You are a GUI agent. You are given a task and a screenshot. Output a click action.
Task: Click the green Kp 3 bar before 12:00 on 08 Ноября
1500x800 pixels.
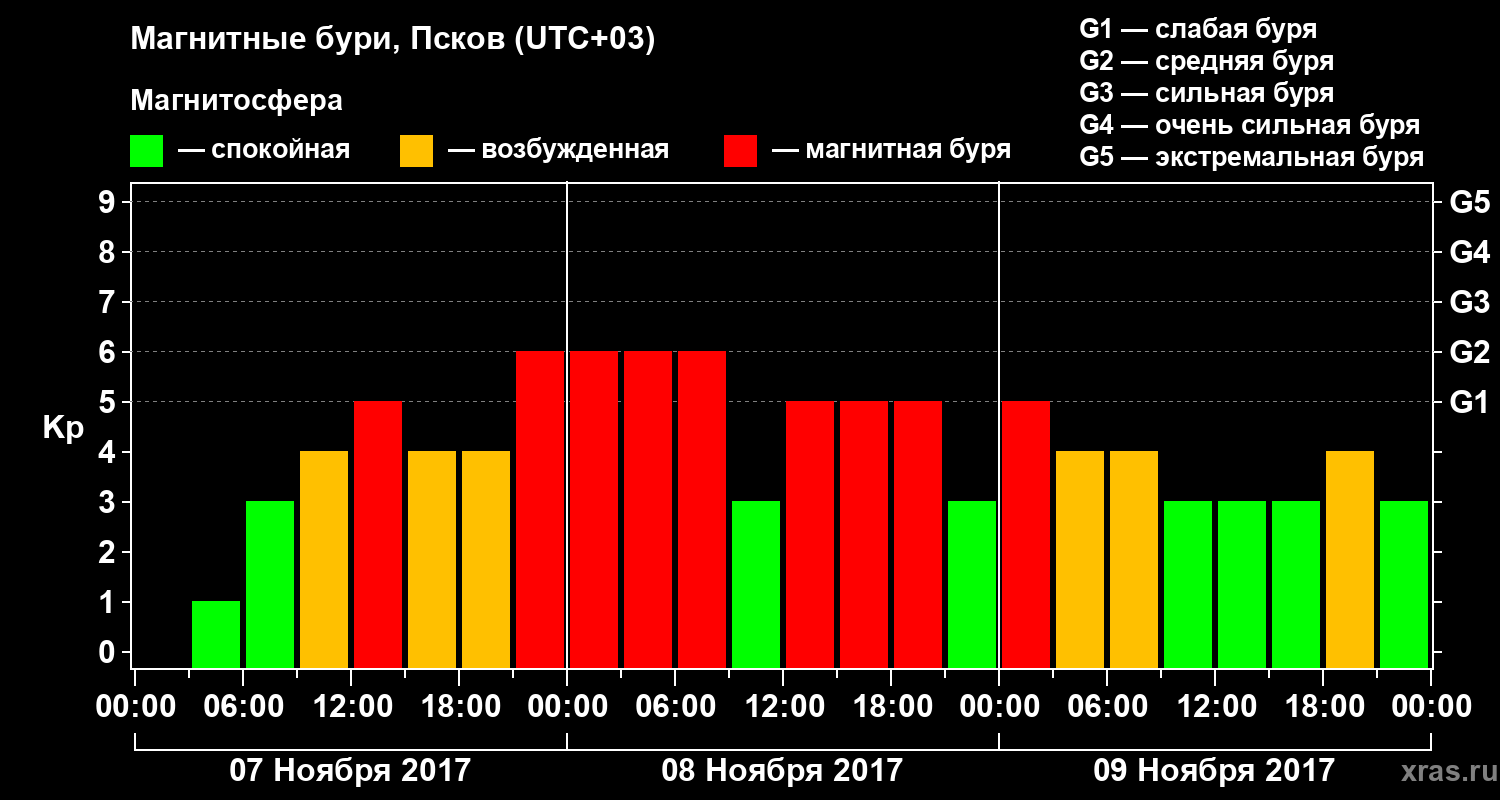pyautogui.click(x=756, y=584)
